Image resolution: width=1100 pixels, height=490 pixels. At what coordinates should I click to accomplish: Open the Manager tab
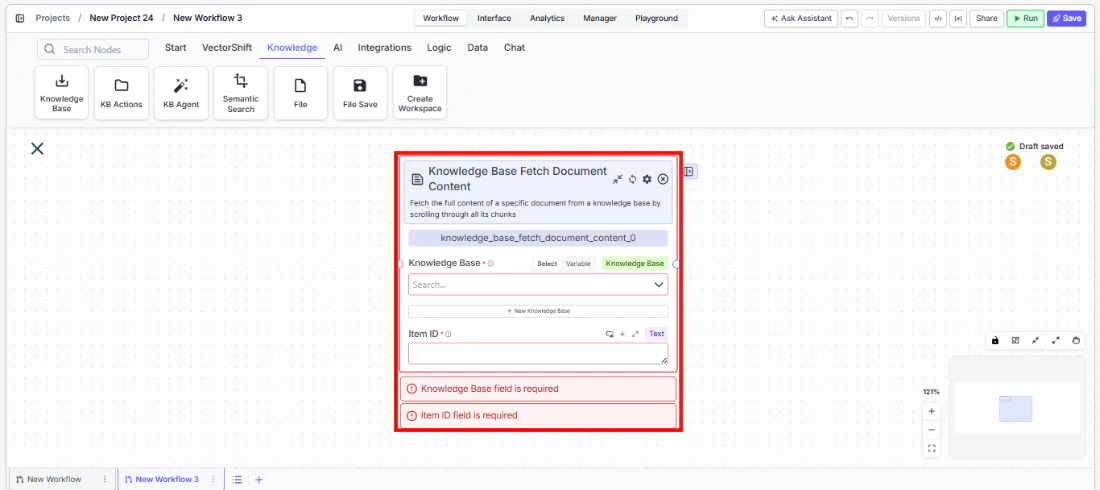(x=600, y=18)
